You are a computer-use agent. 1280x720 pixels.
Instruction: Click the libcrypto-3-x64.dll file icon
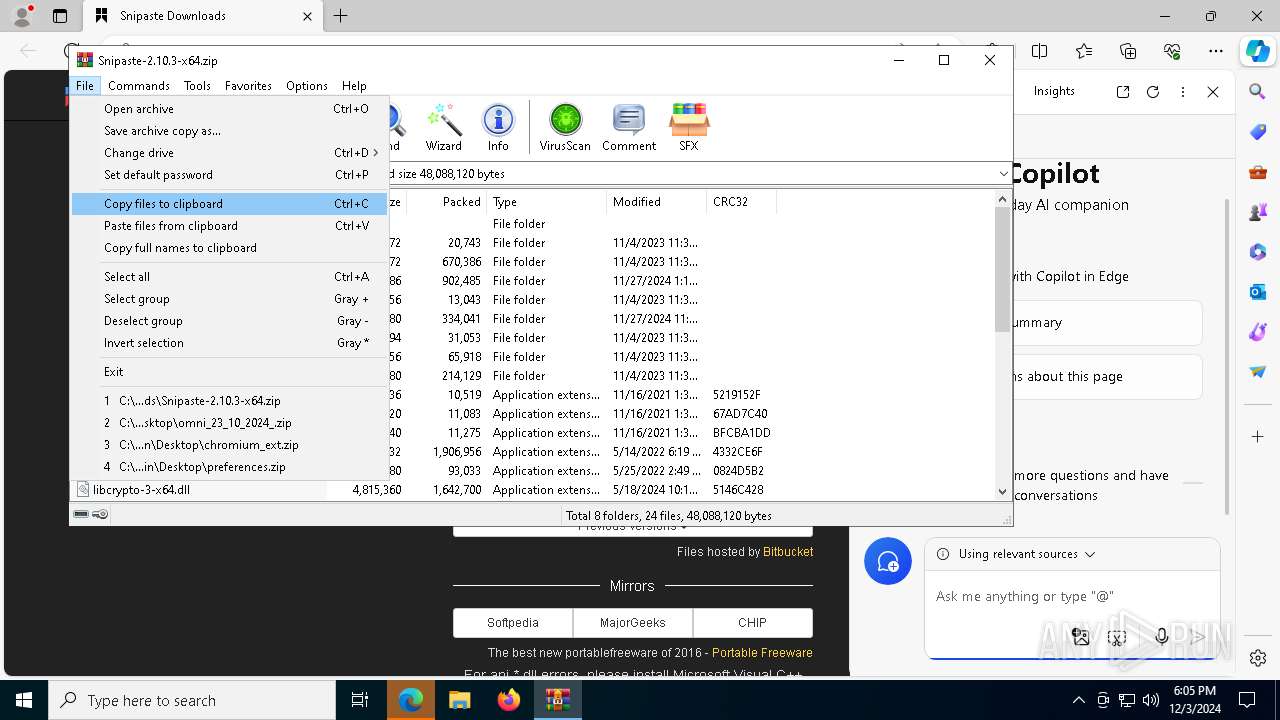83,490
